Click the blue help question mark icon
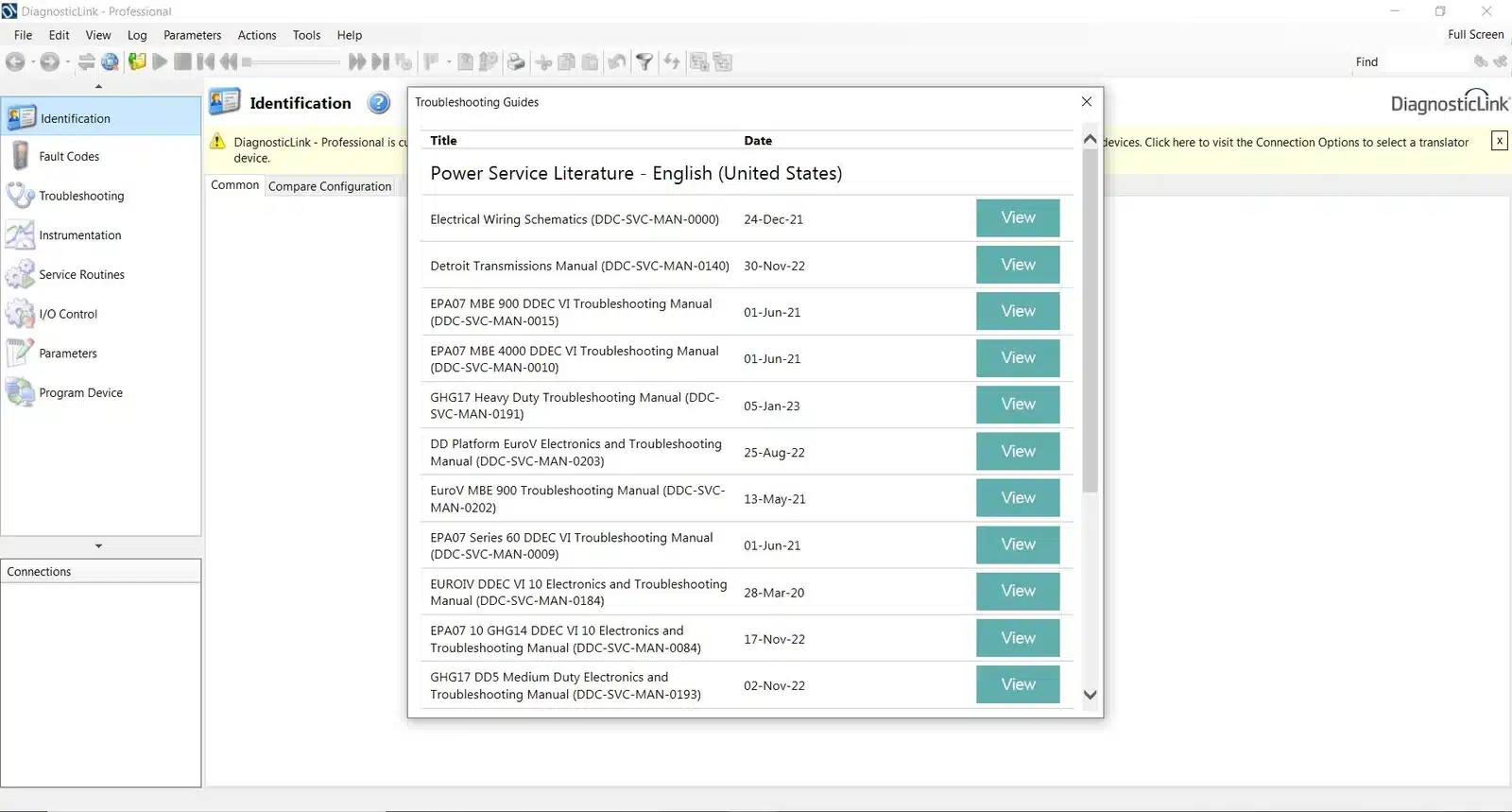 379,103
